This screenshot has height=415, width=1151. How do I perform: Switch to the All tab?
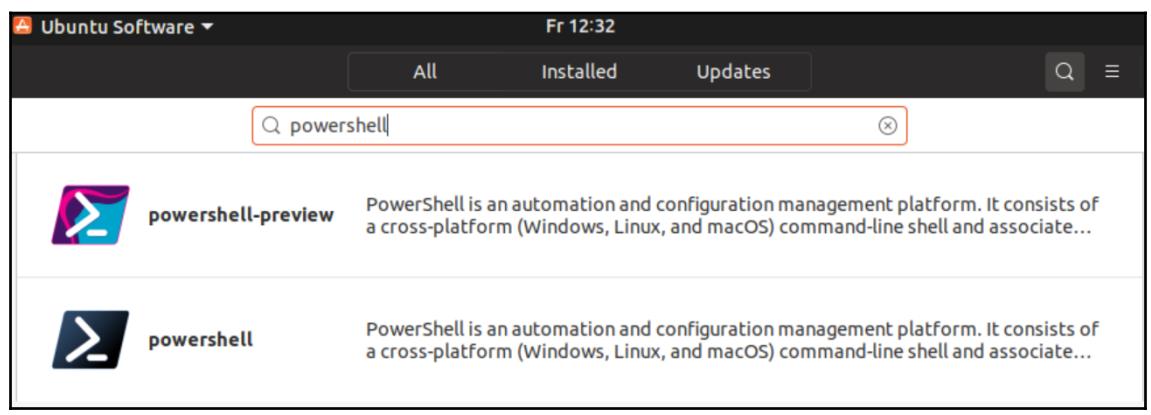(424, 72)
